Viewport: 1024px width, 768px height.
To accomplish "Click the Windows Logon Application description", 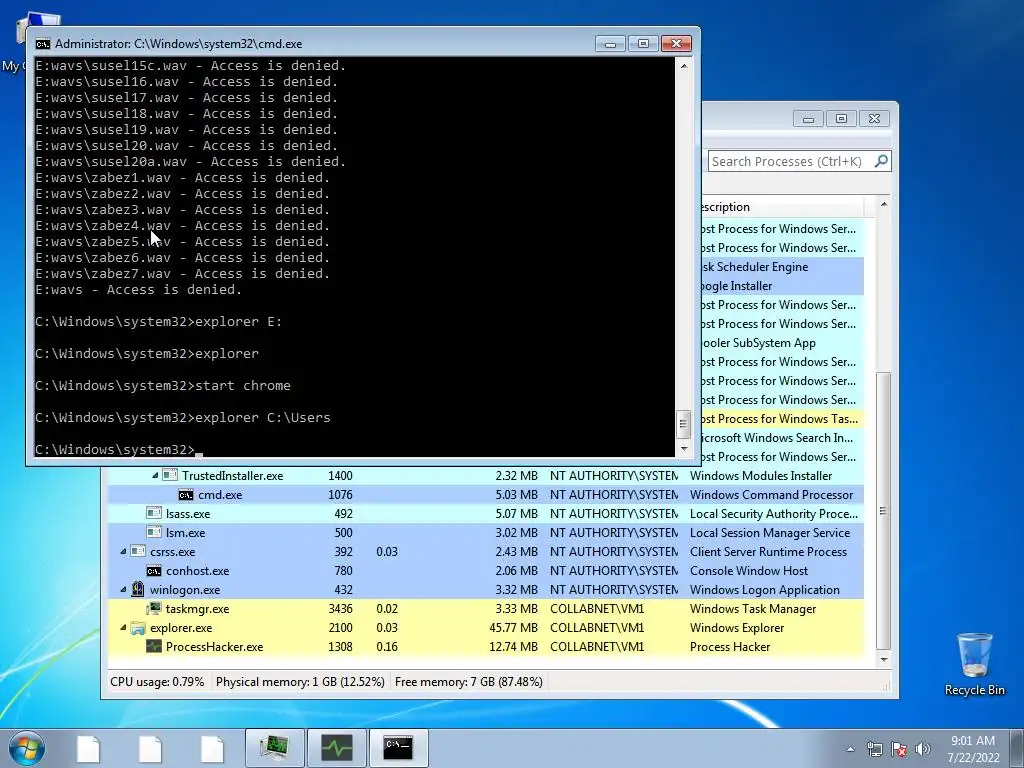I will (x=765, y=590).
